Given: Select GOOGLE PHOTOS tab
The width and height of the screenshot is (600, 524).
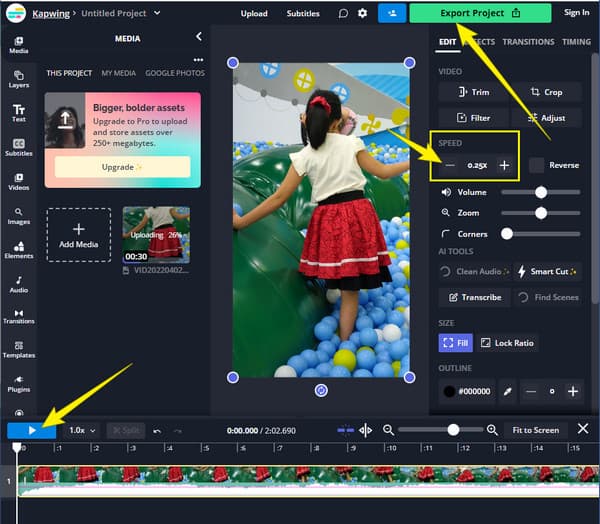Looking at the screenshot, I should [175, 73].
